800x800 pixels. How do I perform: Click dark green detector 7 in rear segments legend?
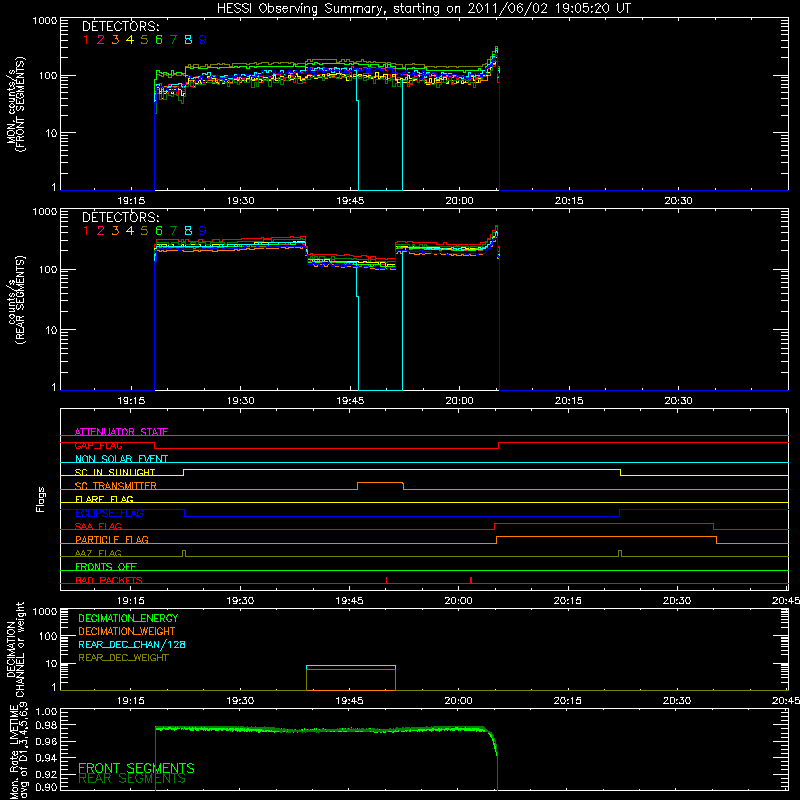[x=173, y=231]
